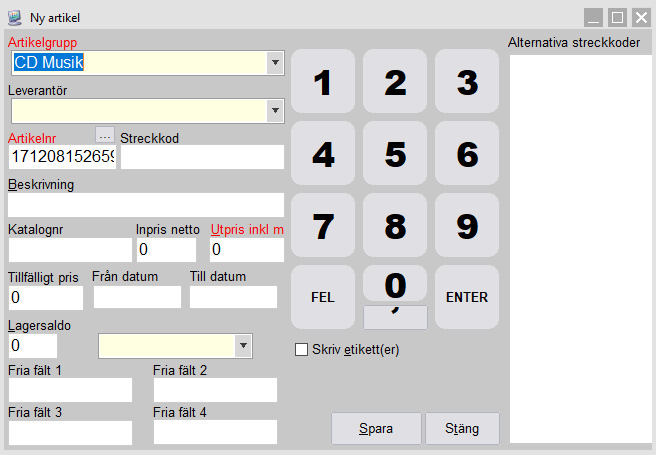
Task: Focus the Beskrivning text field
Action: pos(146,205)
